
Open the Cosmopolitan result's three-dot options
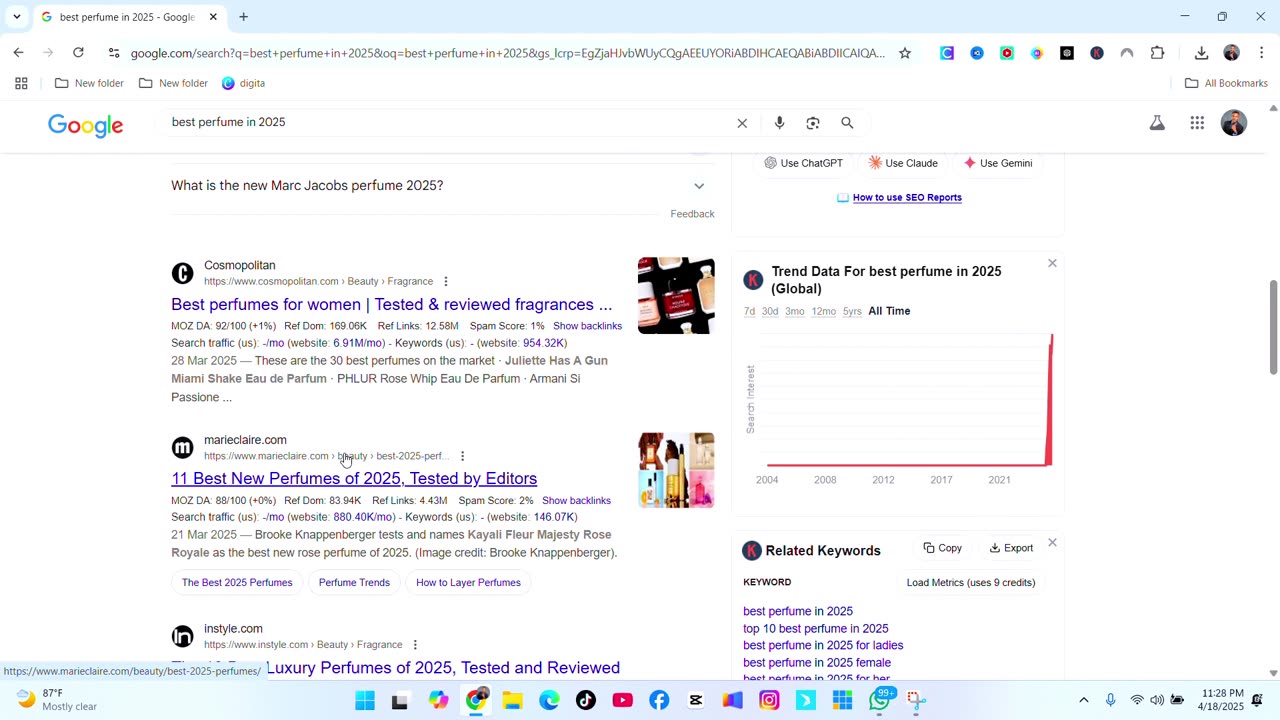coord(446,282)
